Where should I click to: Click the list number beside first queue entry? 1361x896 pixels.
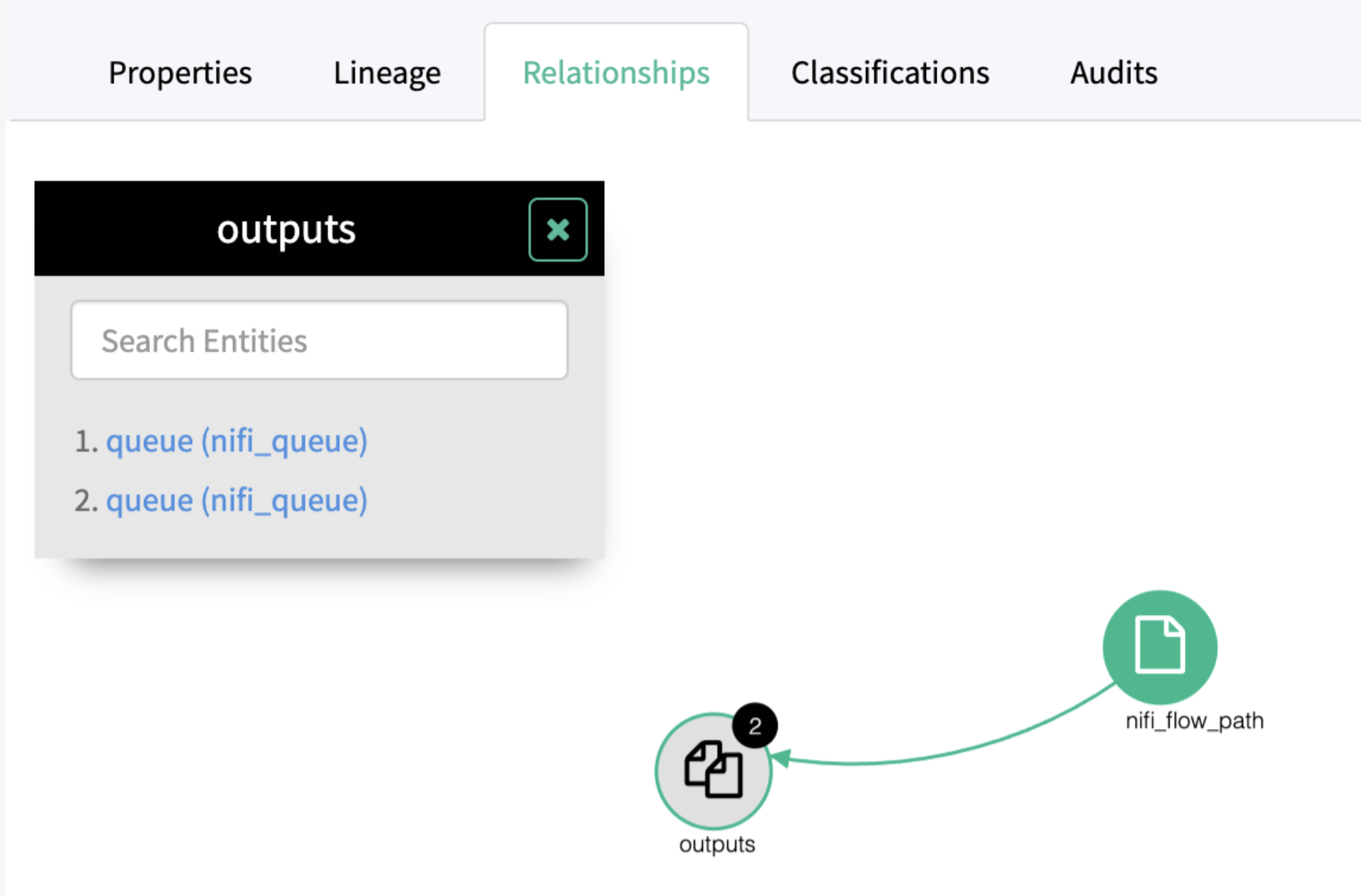tap(85, 442)
